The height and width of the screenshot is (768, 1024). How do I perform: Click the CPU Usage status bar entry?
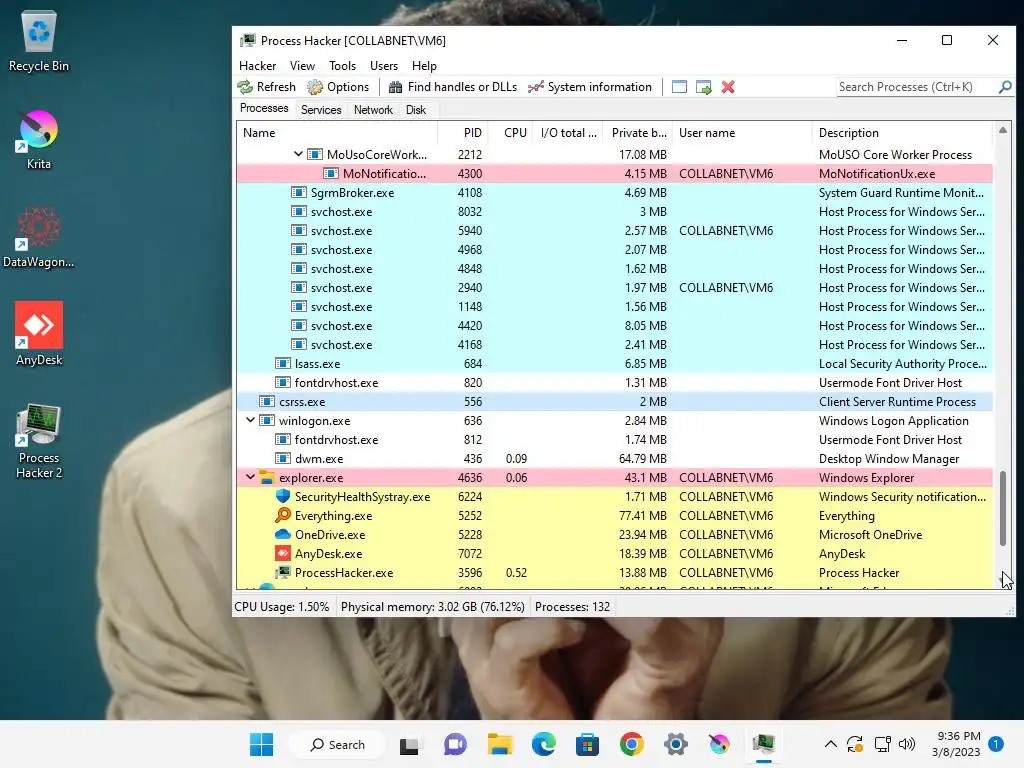[x=281, y=607]
